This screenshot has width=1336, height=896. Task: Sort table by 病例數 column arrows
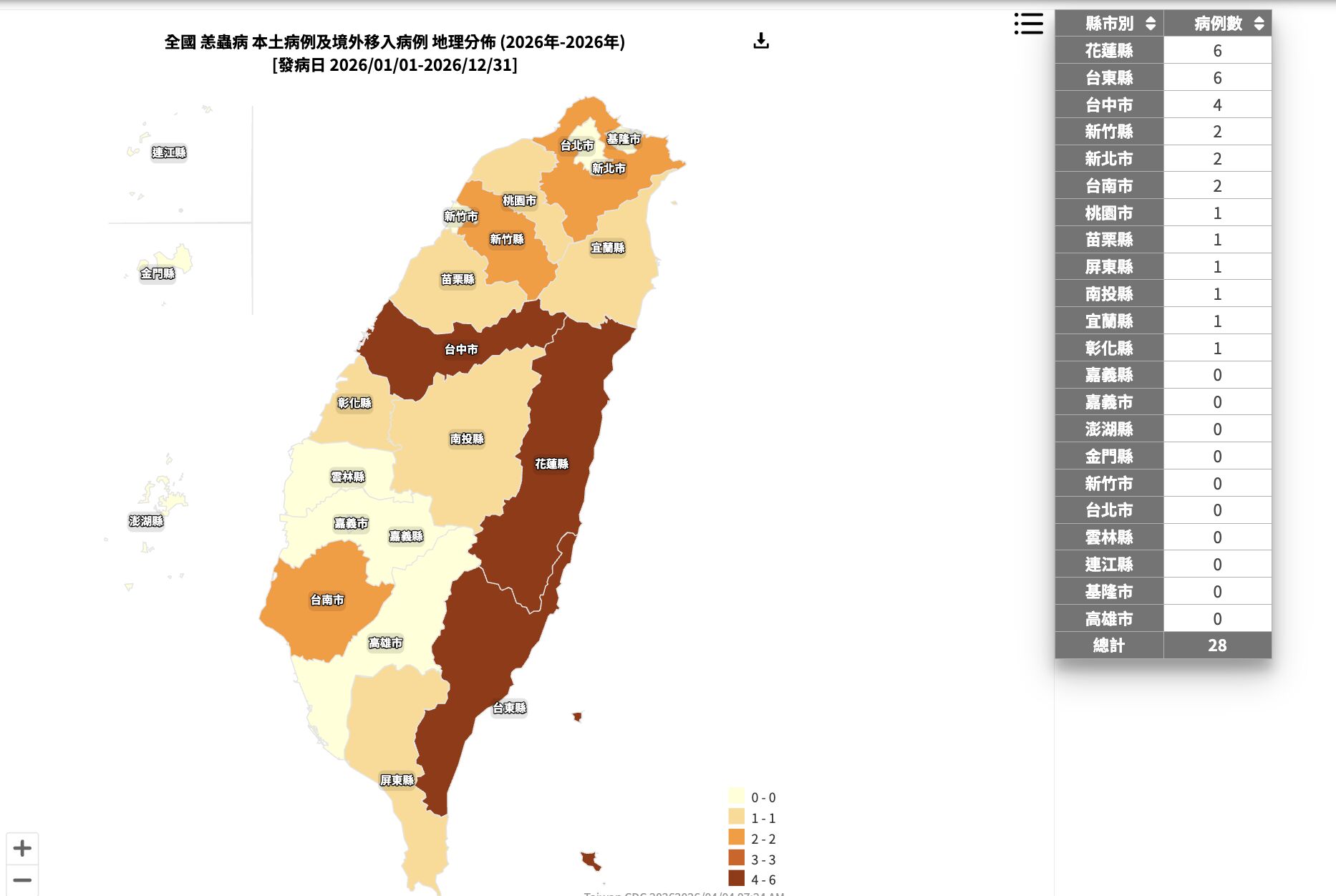tap(1259, 24)
